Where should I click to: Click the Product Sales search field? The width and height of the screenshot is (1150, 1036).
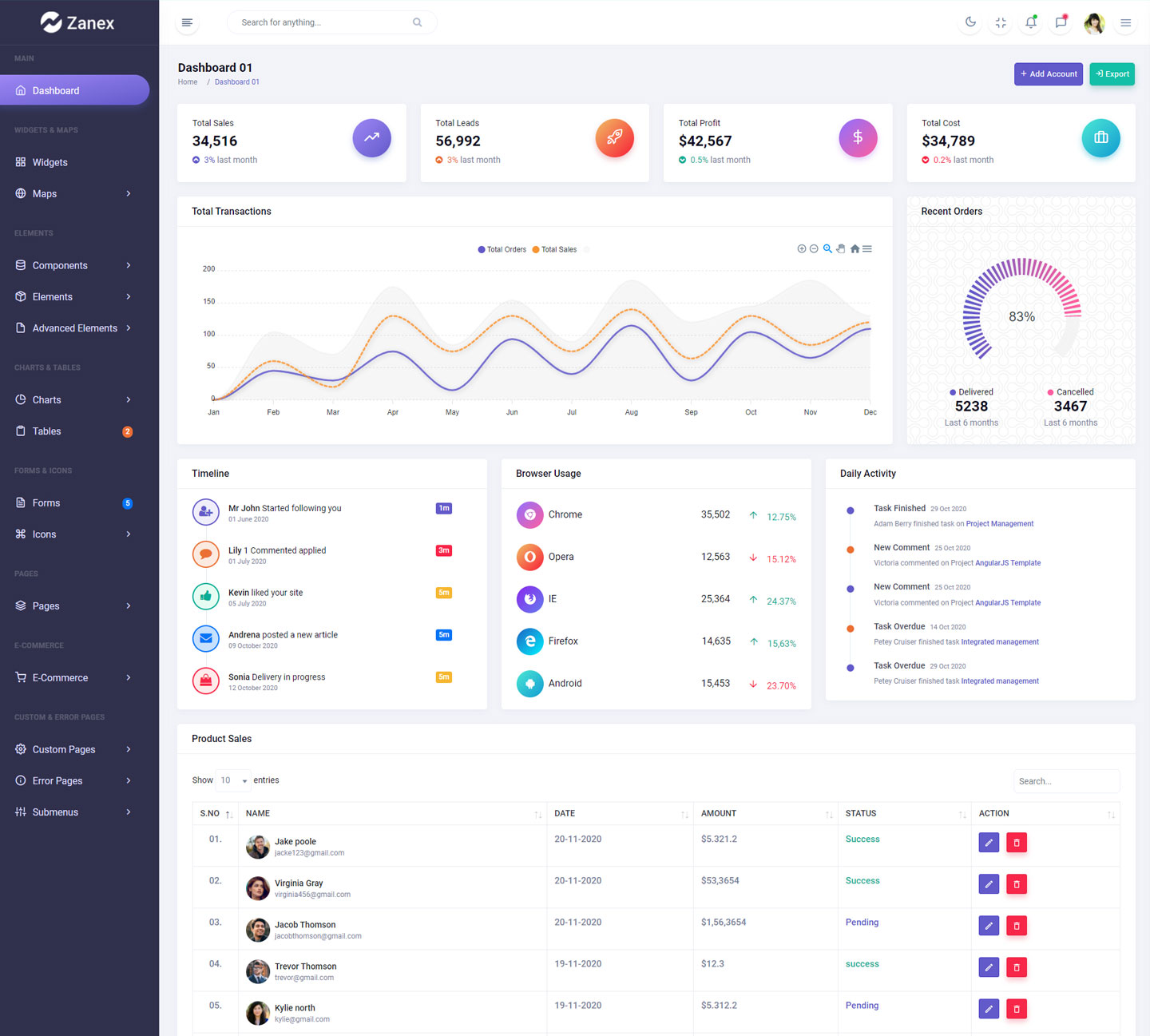click(1066, 781)
